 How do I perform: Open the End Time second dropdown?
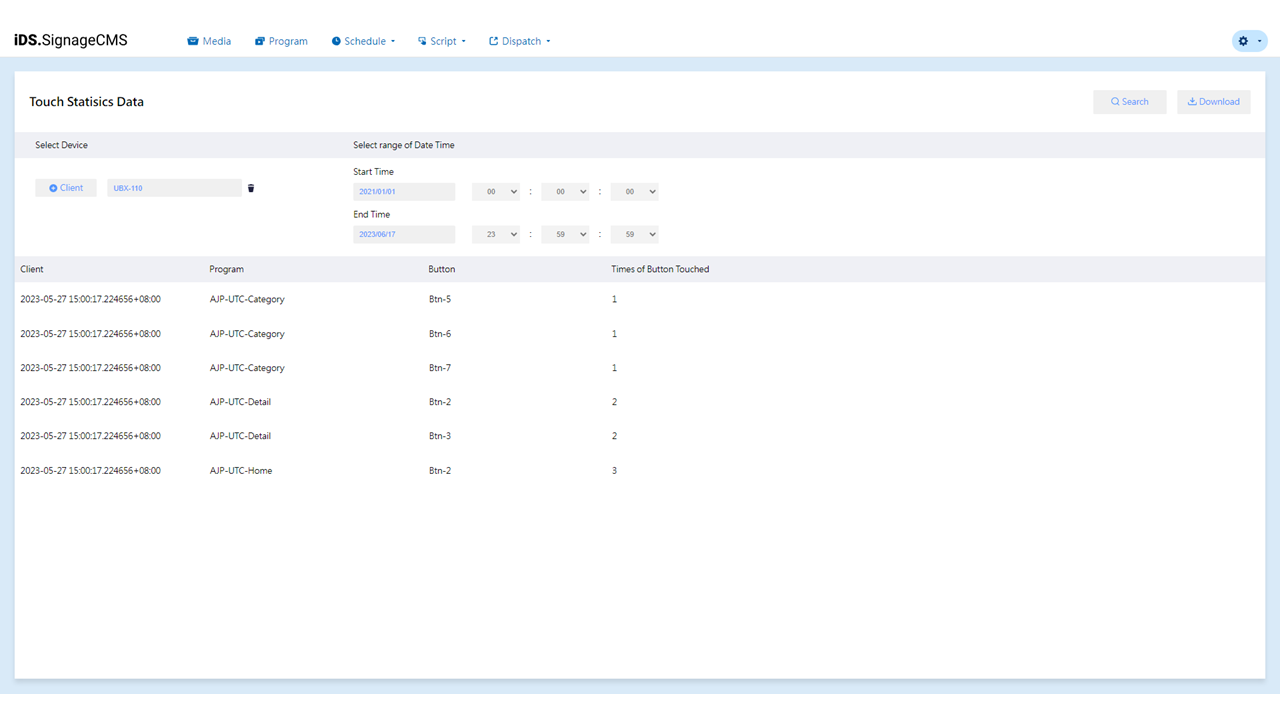point(635,234)
